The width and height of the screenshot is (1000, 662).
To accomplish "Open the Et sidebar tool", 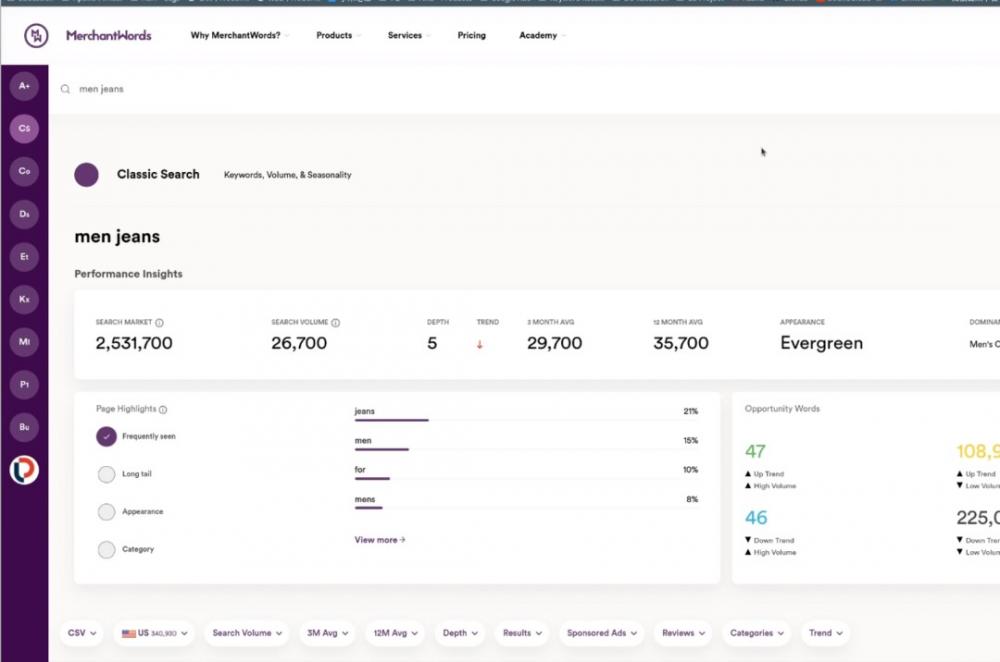I will pyautogui.click(x=24, y=256).
